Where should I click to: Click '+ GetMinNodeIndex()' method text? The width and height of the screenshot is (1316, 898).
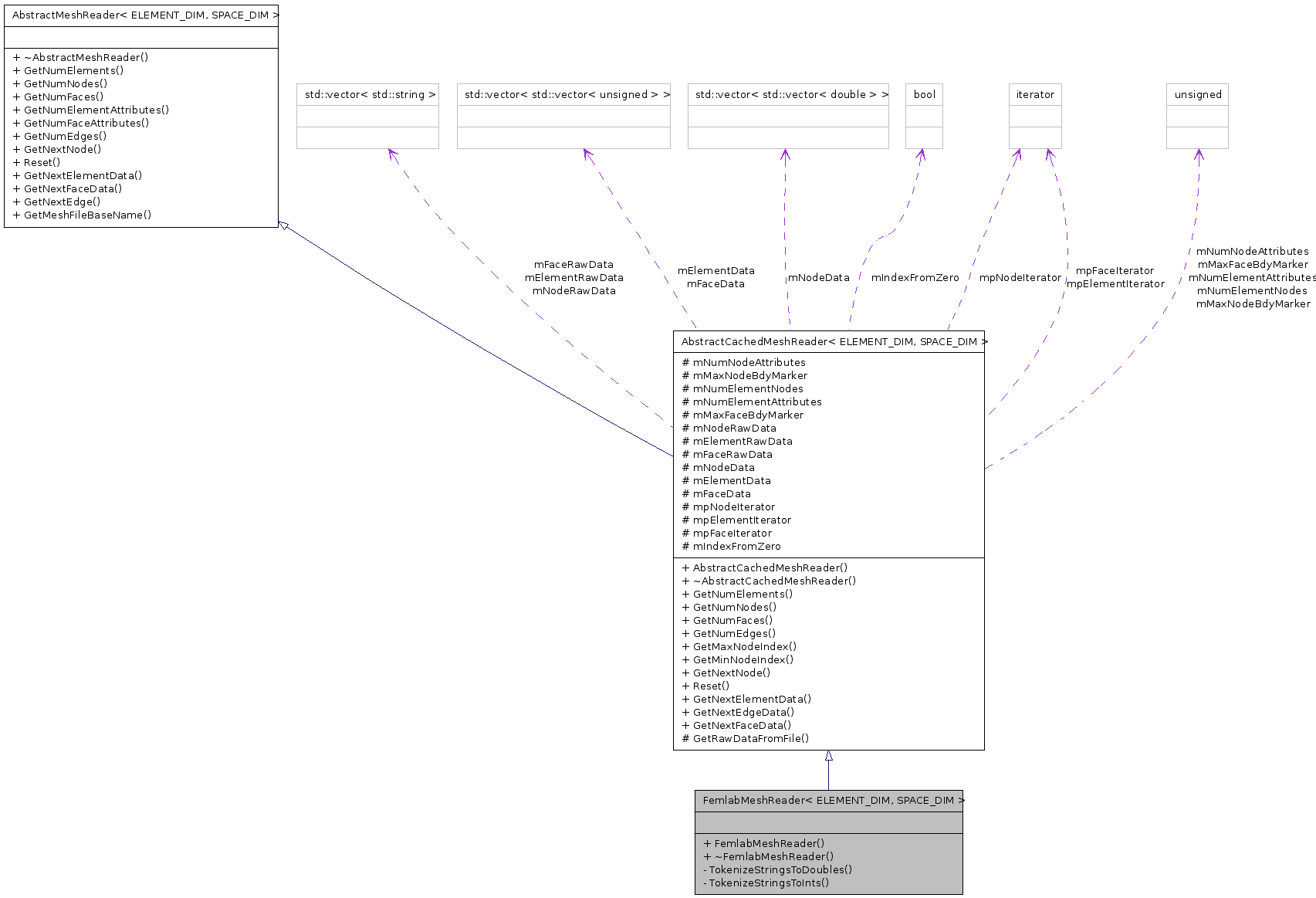click(x=738, y=659)
